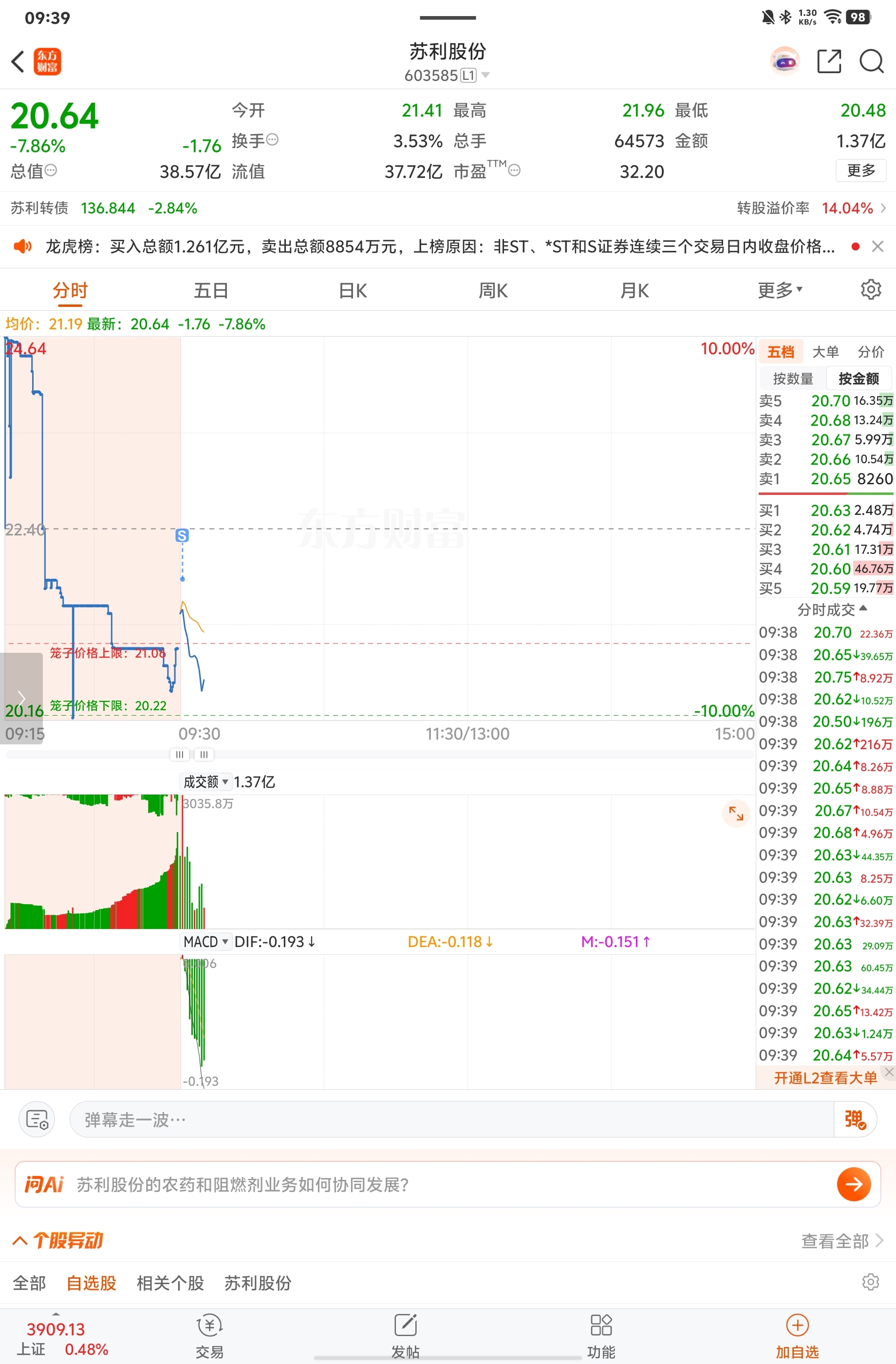Toggle order book to 按金额

(x=858, y=378)
